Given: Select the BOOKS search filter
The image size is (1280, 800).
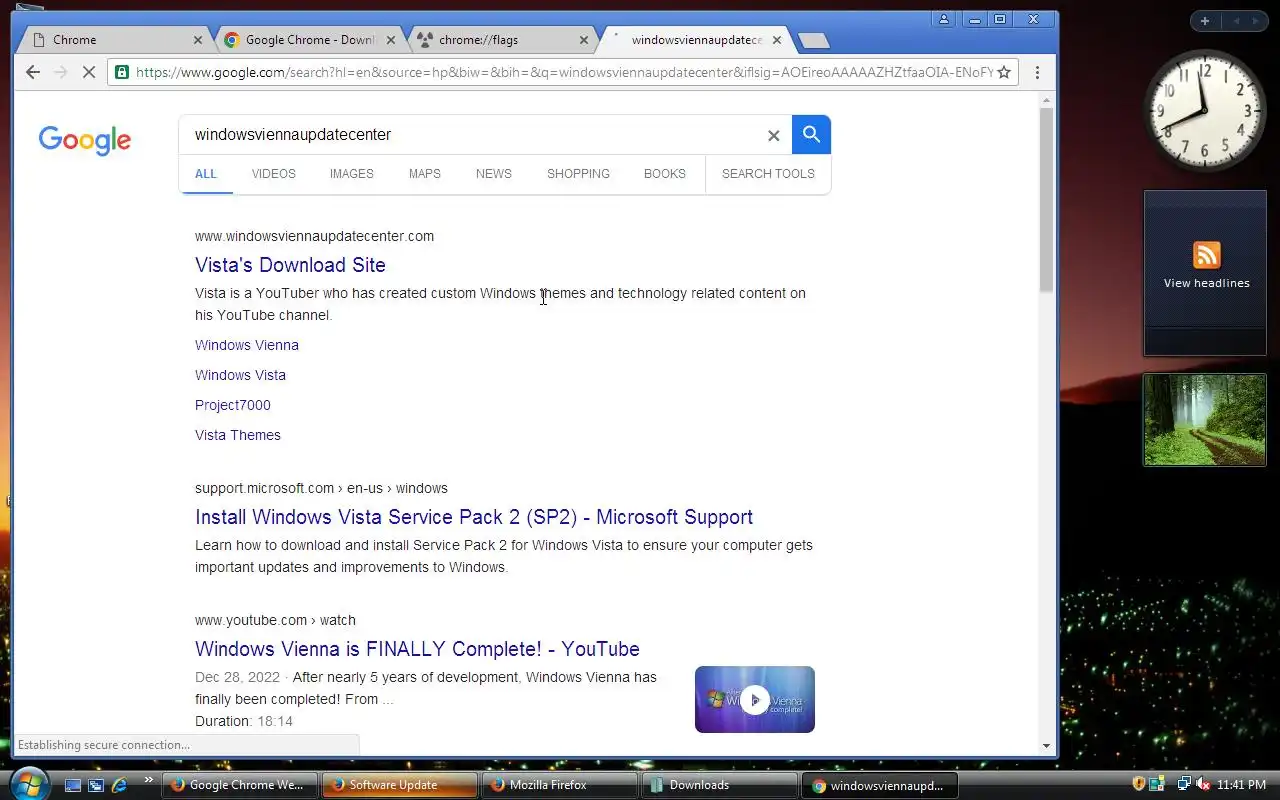Looking at the screenshot, I should 665,174.
